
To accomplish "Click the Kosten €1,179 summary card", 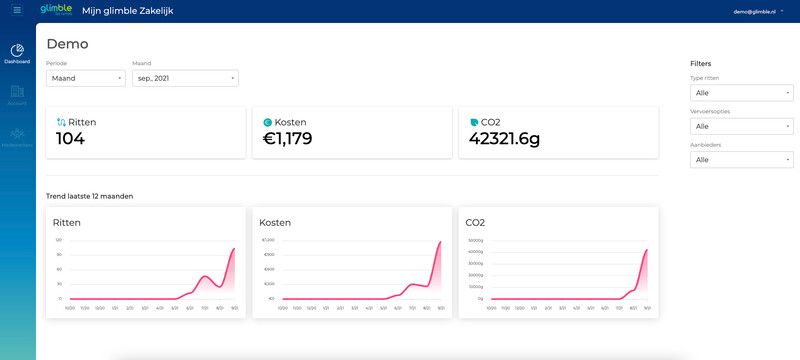I will (x=352, y=133).
